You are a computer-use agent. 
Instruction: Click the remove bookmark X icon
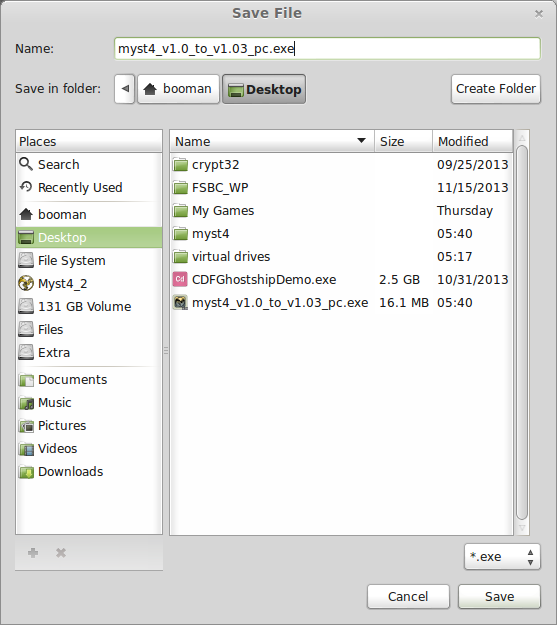coord(61,553)
